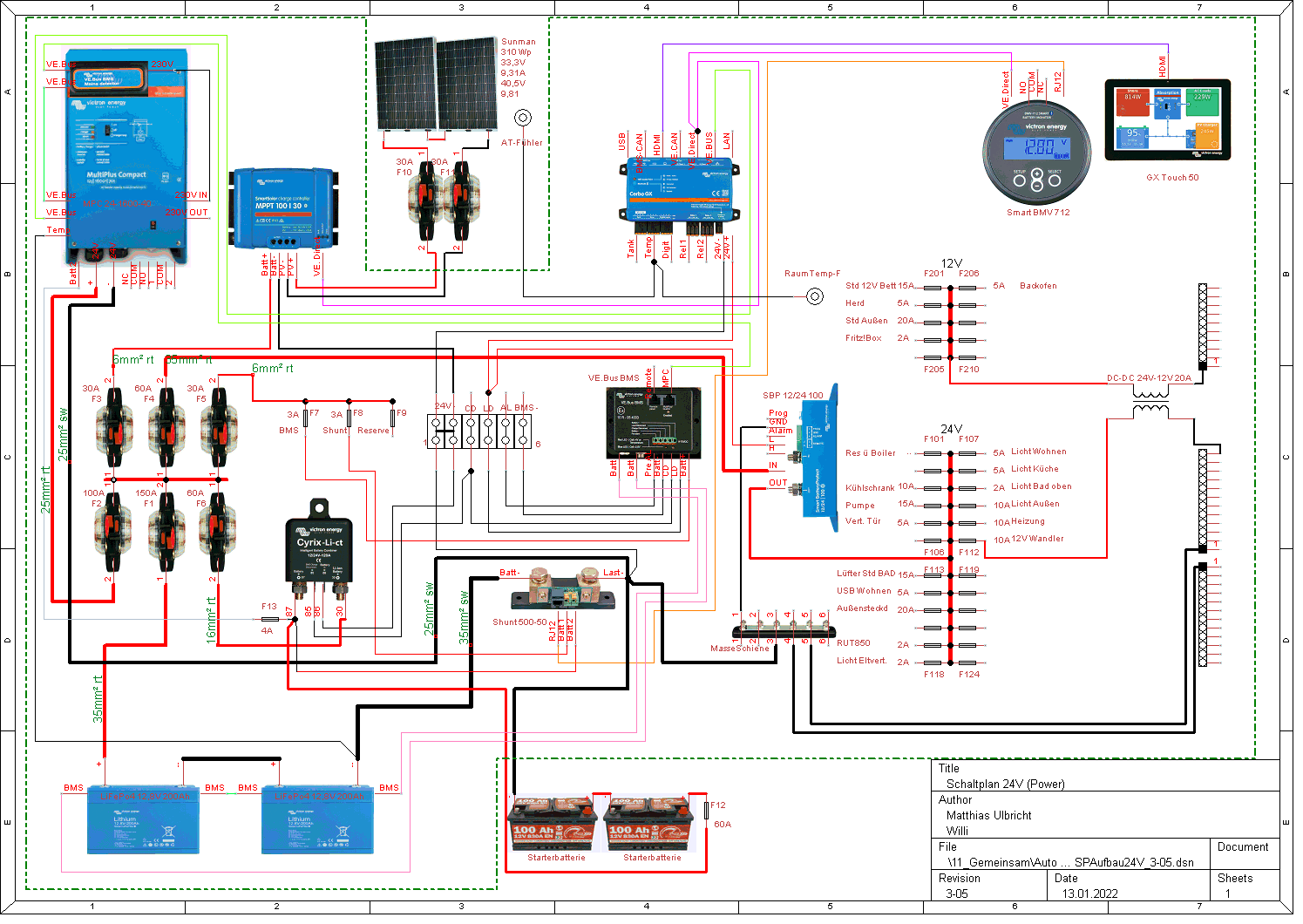Select the Sunman solar panels image
This screenshot has height=924, width=1303.
[x=436, y=84]
